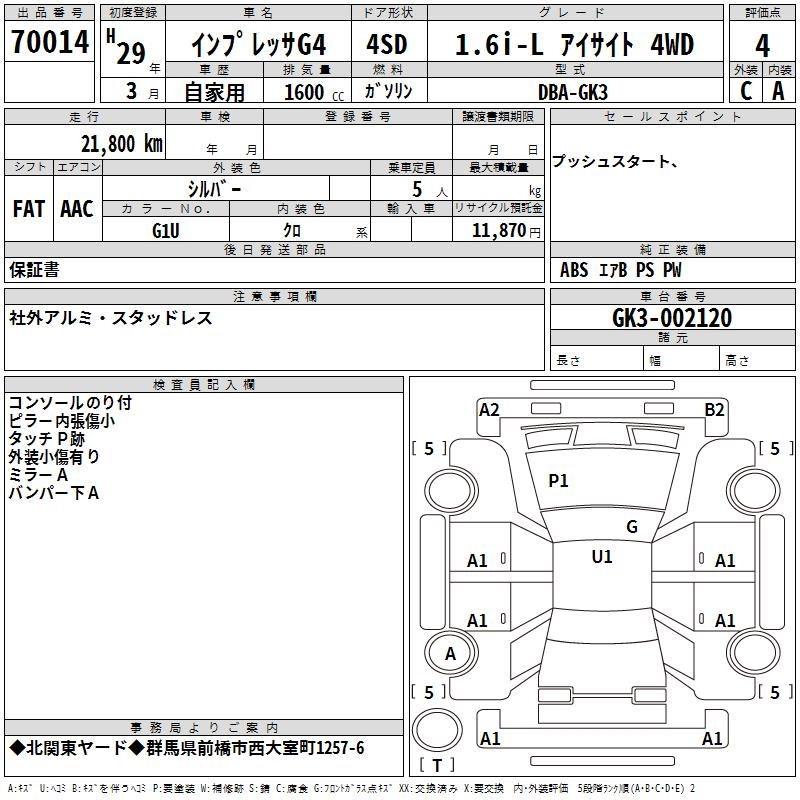Click the 北関東ヤード address line
The width and height of the screenshot is (800, 800).
click(187, 748)
